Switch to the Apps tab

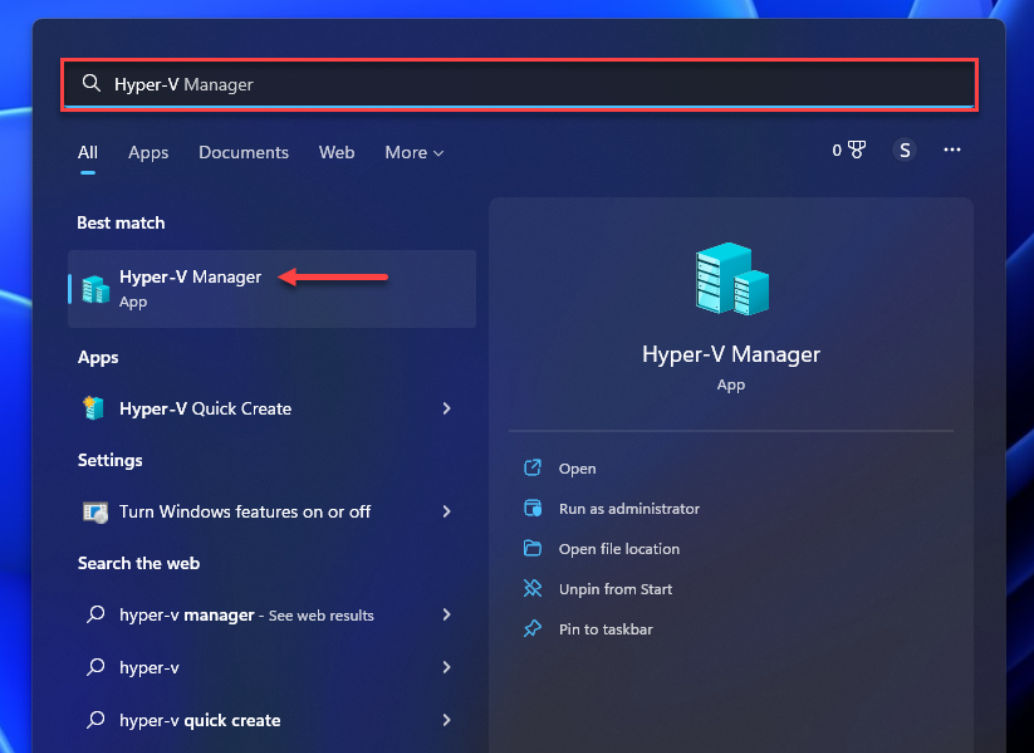pos(148,152)
